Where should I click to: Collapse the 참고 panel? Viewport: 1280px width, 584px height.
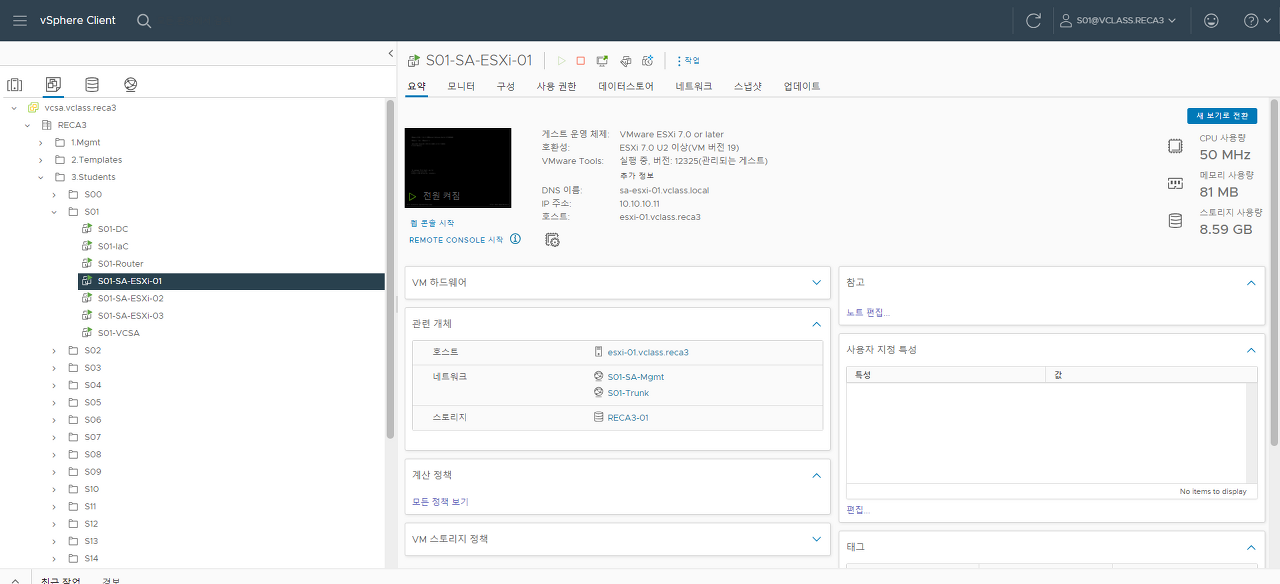coord(1251,283)
